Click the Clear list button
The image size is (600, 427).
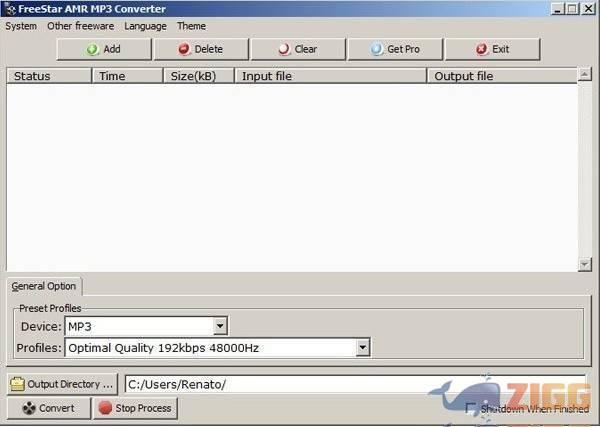297,49
